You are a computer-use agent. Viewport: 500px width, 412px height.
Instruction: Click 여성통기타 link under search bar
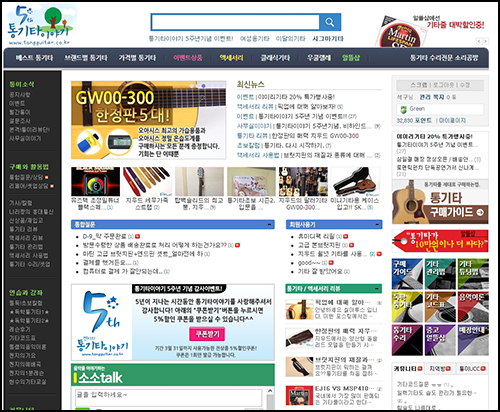point(255,39)
